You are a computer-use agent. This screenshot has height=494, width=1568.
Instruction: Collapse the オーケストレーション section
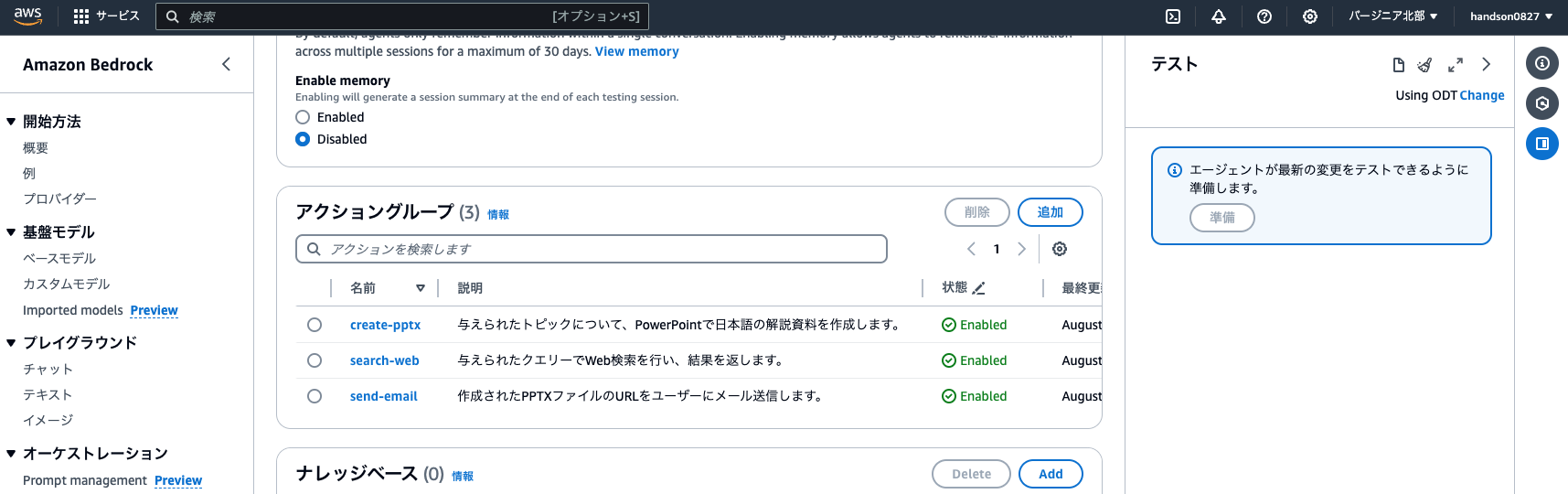11,454
